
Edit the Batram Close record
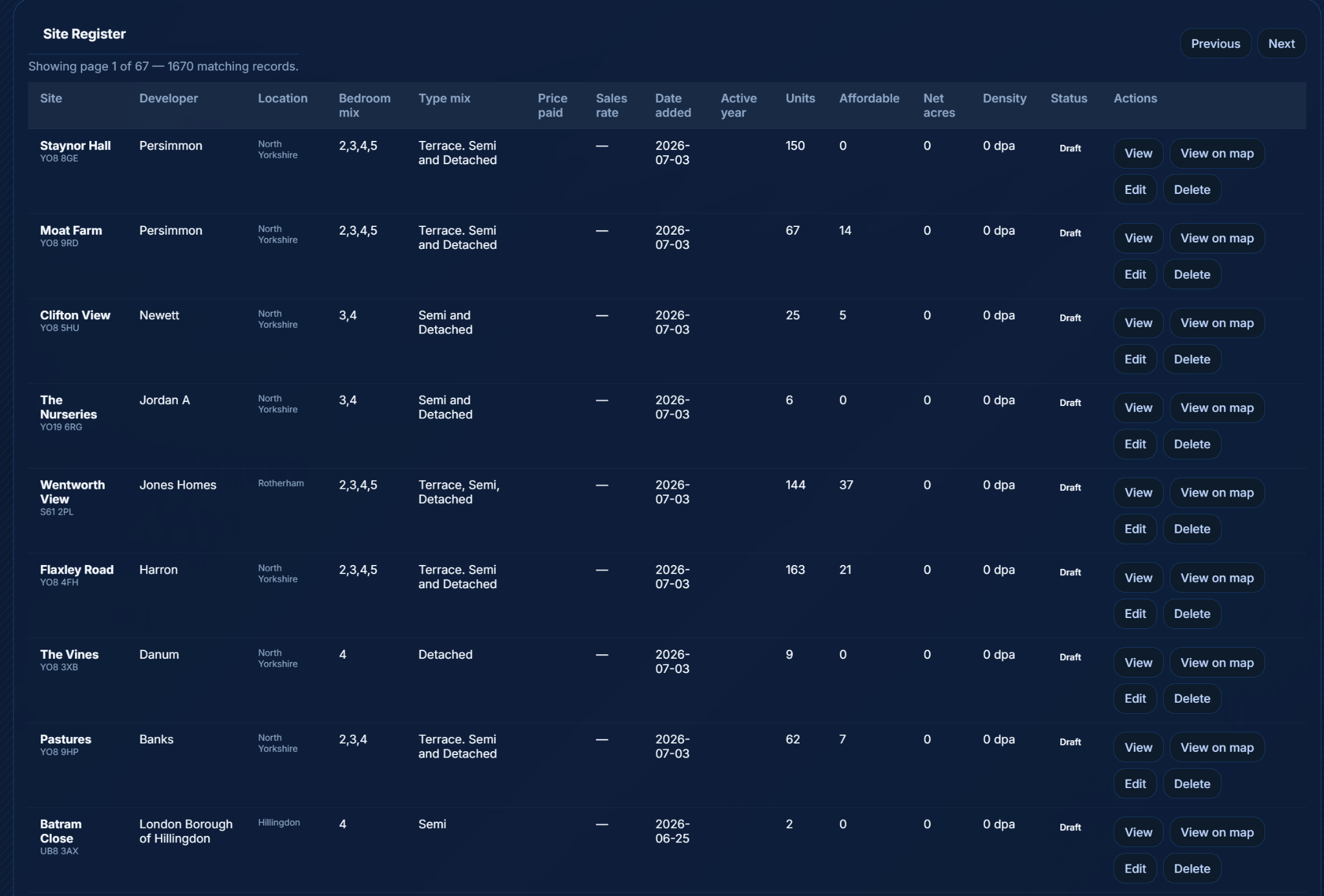coord(1135,868)
